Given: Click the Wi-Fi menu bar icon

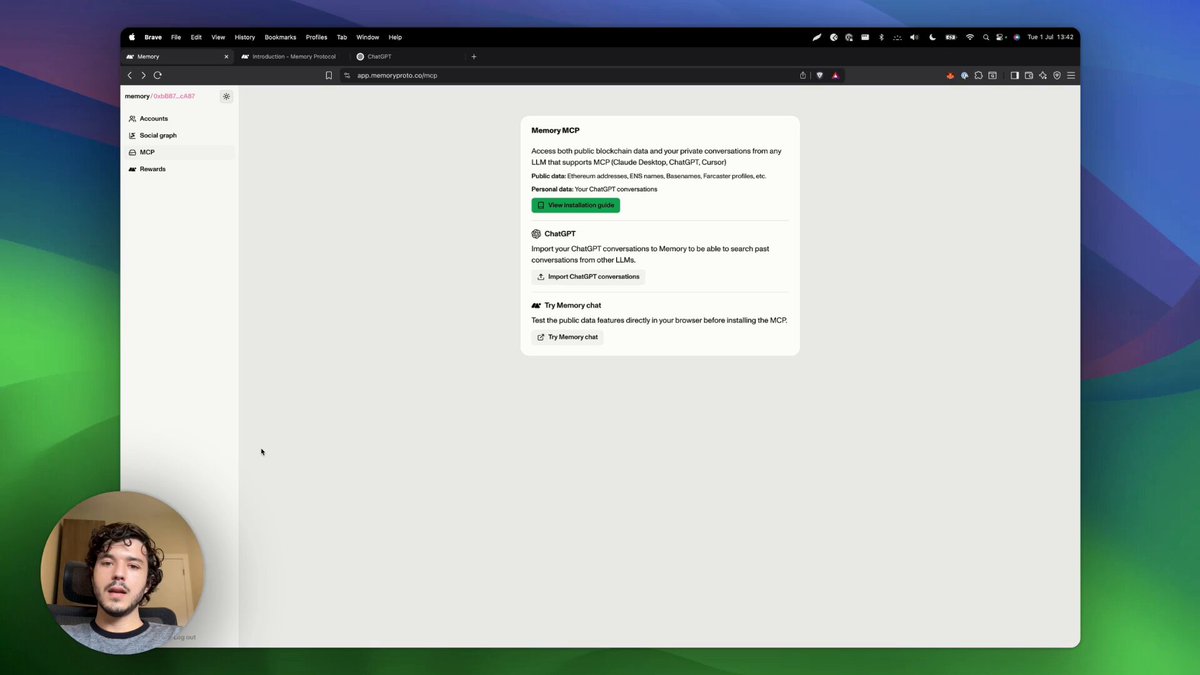Looking at the screenshot, I should click(x=969, y=37).
